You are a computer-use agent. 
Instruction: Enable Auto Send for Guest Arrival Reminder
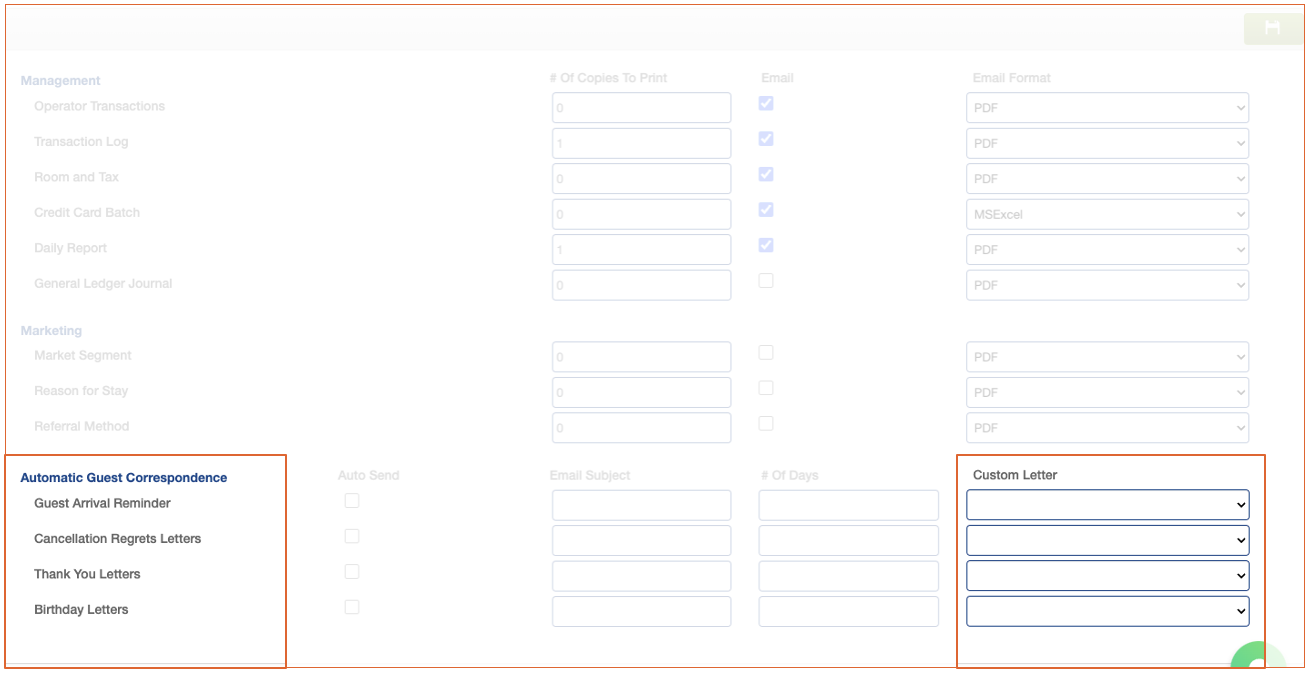pos(352,501)
